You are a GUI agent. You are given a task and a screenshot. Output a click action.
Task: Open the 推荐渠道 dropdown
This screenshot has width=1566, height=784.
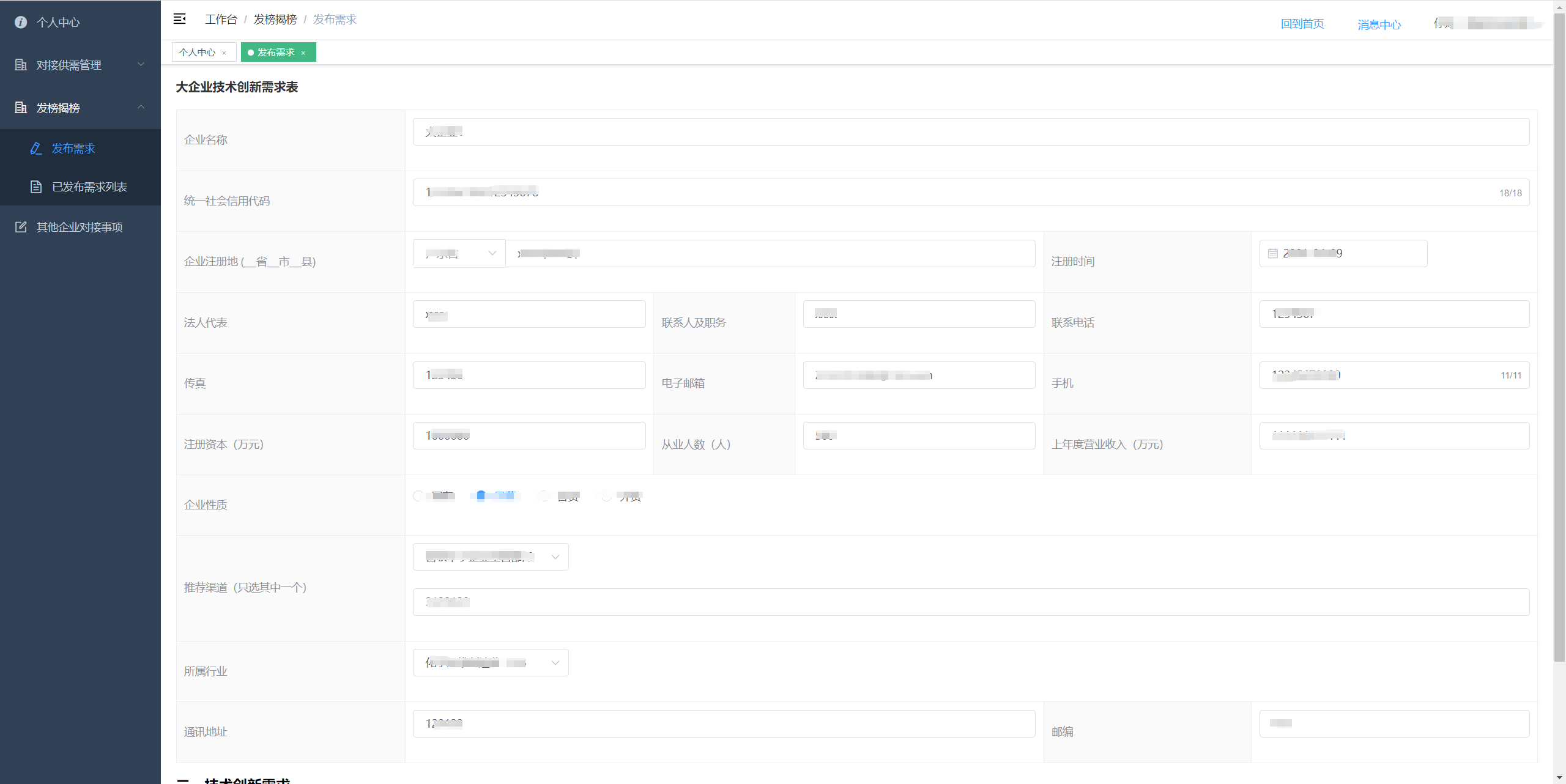[x=491, y=557]
